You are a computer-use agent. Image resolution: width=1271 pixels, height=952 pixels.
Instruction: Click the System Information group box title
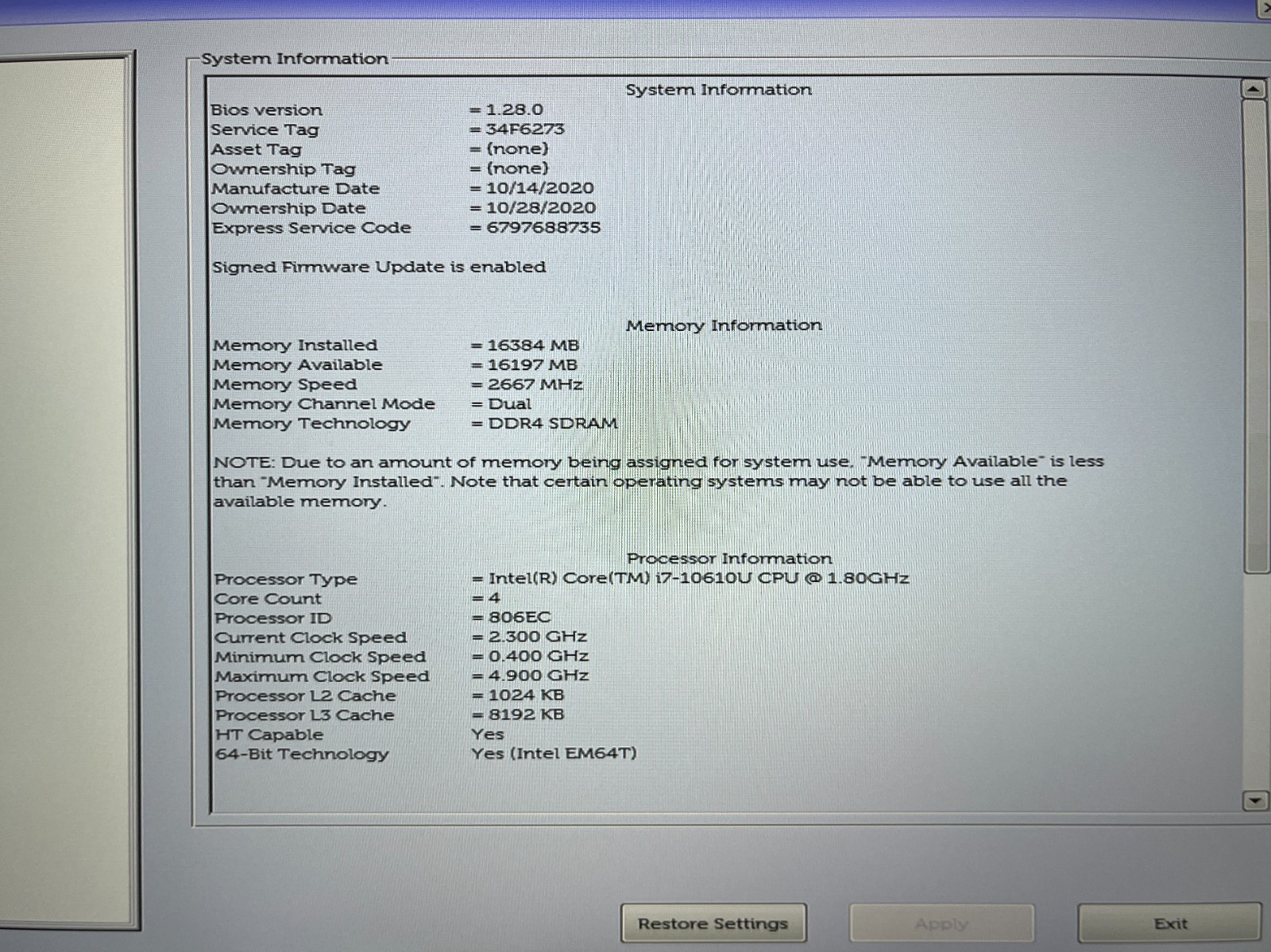(295, 59)
